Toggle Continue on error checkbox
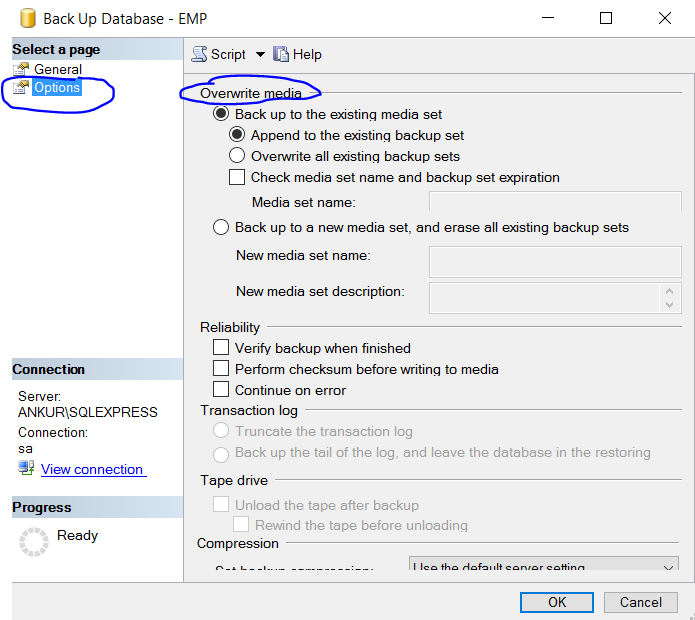Viewport: 695px width, 620px height. (x=222, y=390)
